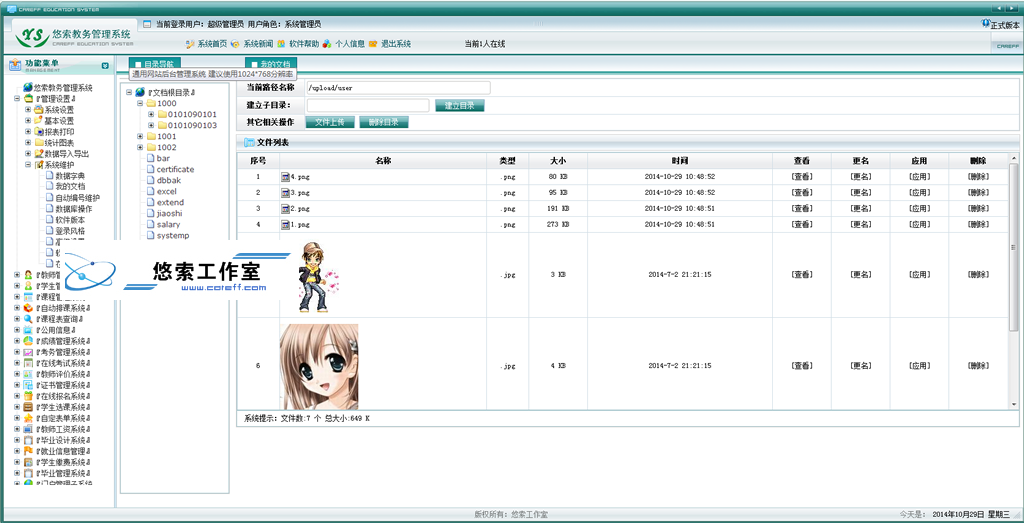The image size is (1024, 523).
Task: Click [查看] for 4.png
Action: [801, 177]
